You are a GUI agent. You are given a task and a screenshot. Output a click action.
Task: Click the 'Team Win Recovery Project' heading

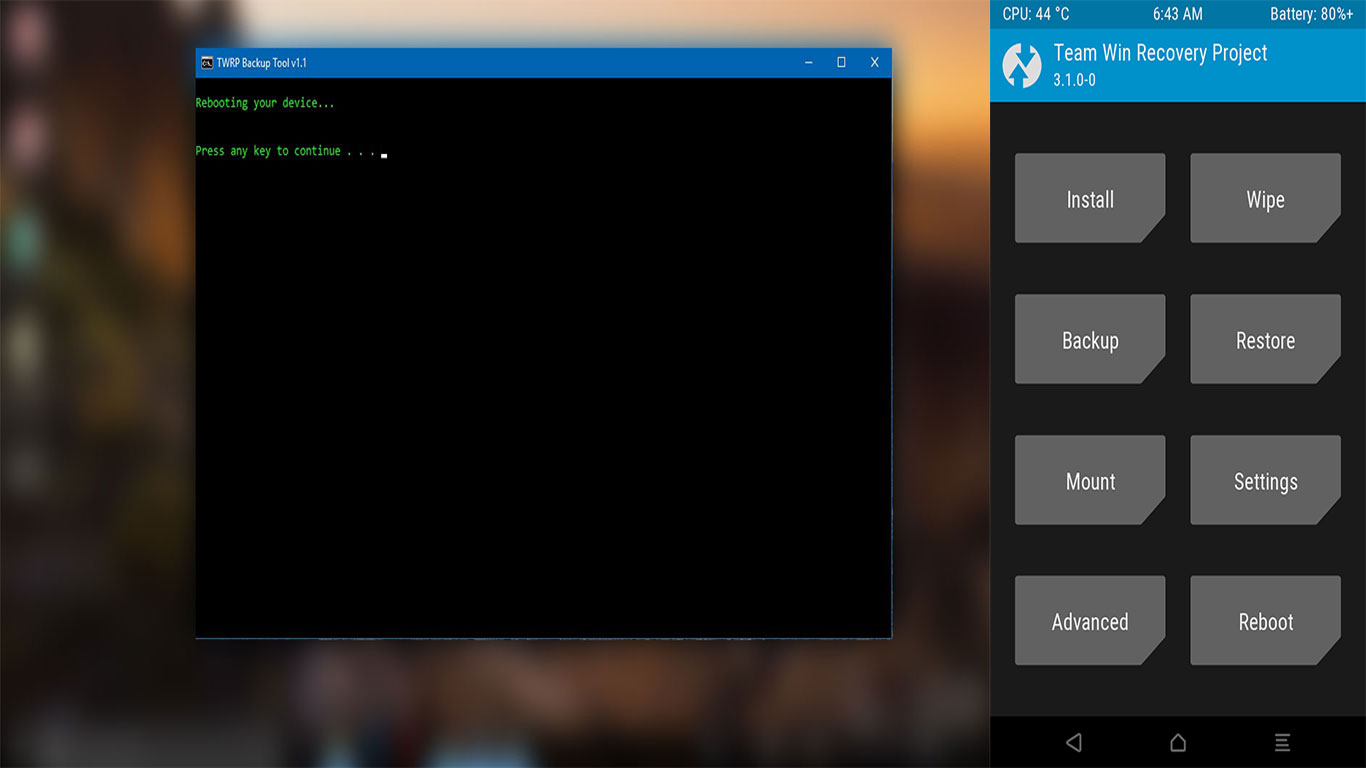[1160, 53]
